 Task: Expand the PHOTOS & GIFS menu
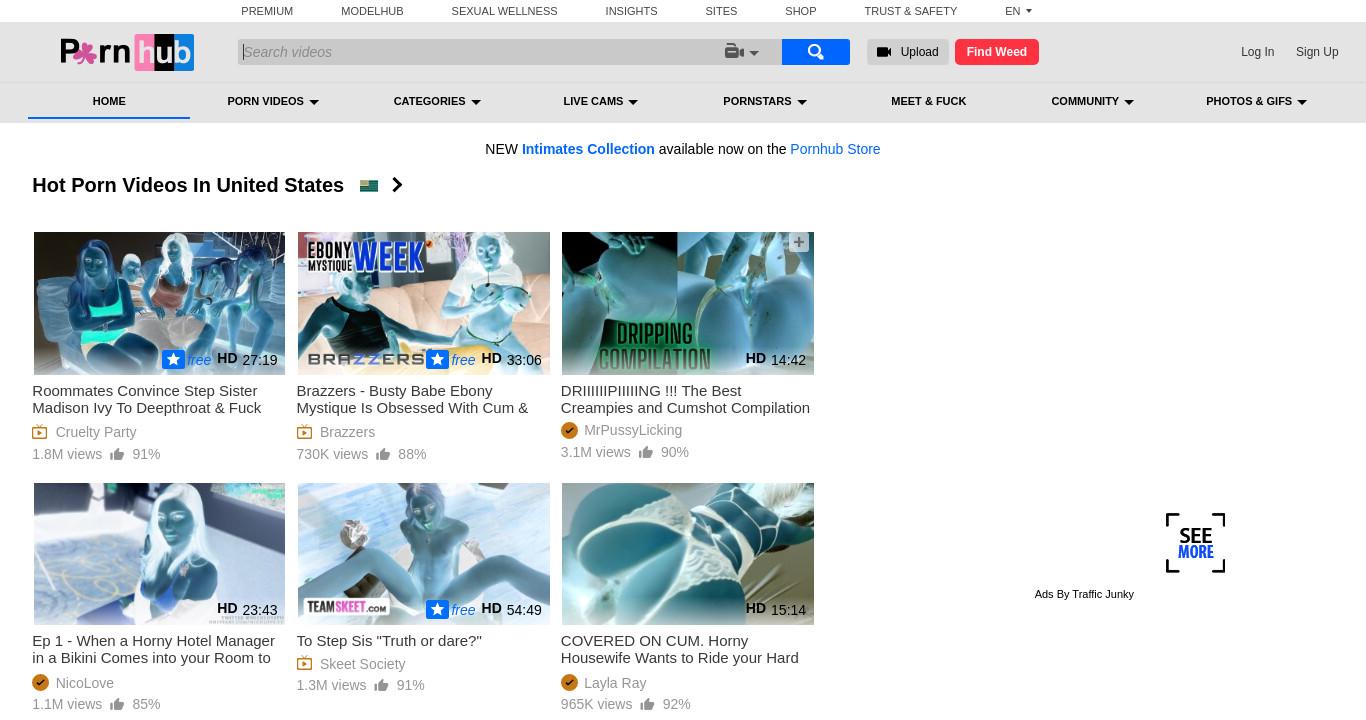coord(1256,101)
